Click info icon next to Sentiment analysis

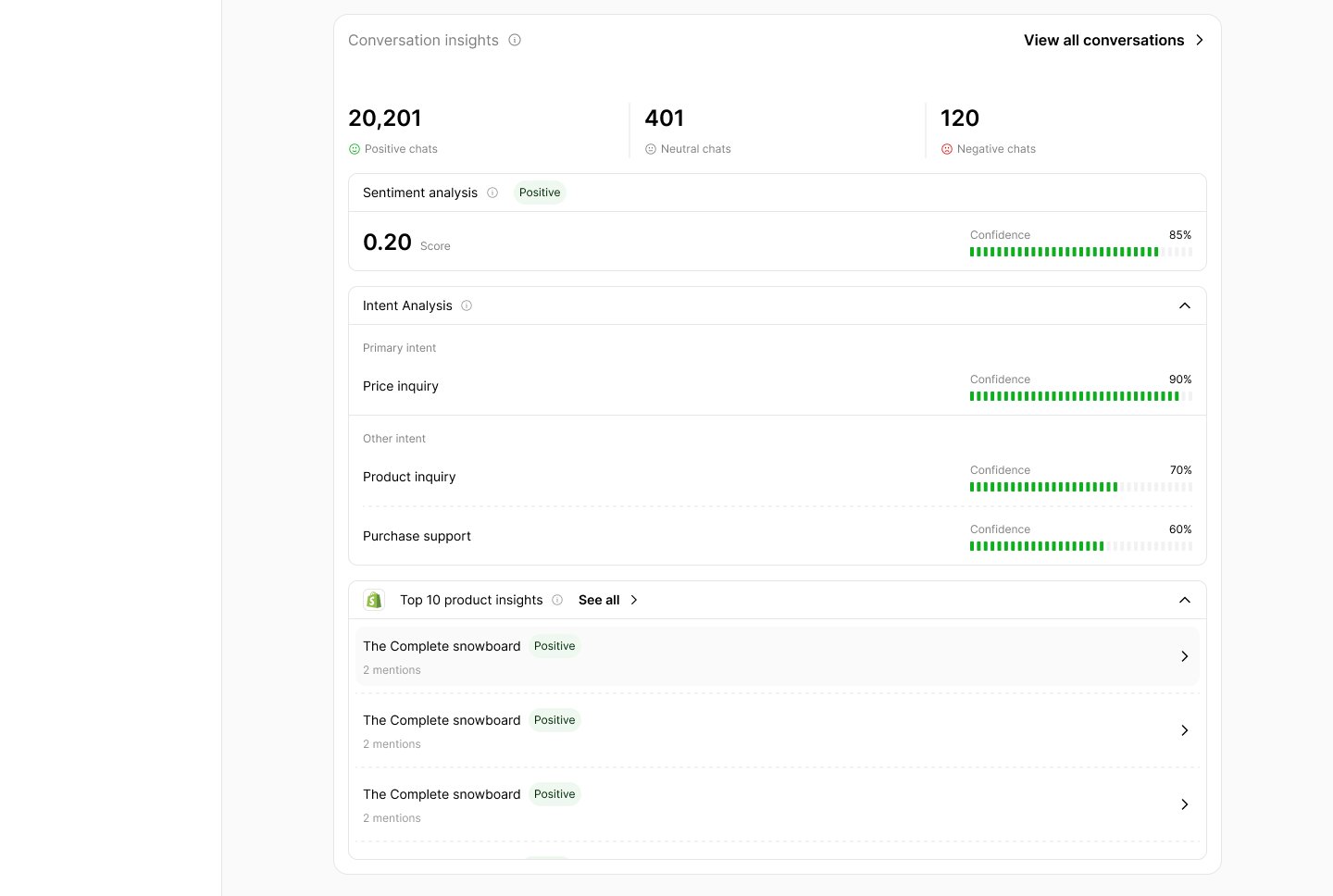coord(492,193)
